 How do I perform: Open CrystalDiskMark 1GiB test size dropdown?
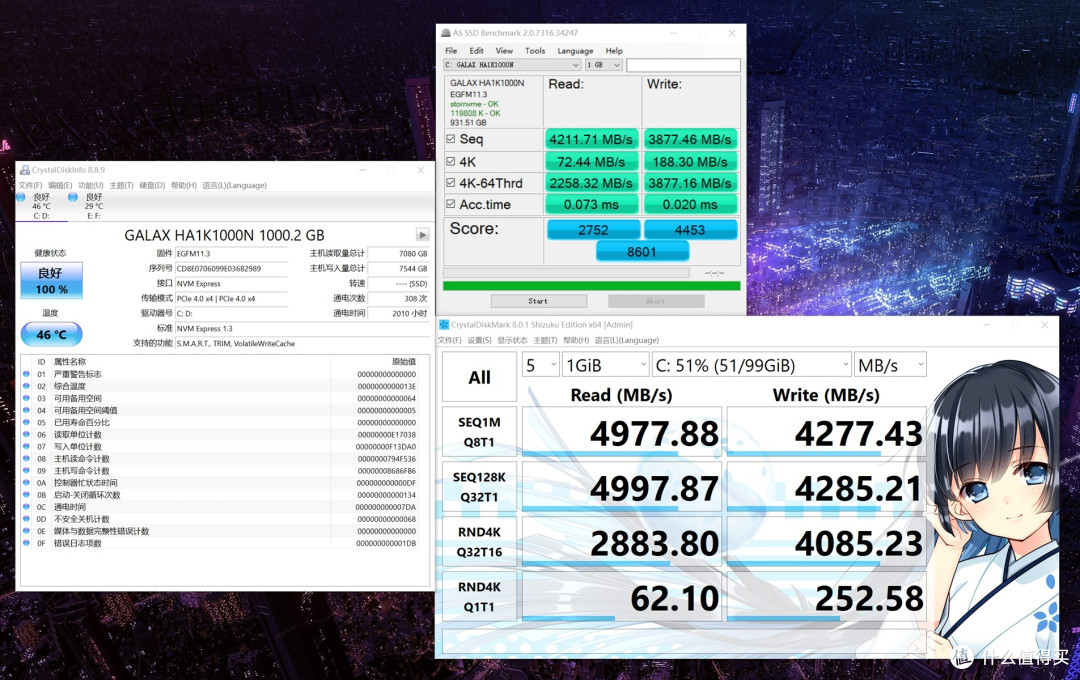(605, 365)
